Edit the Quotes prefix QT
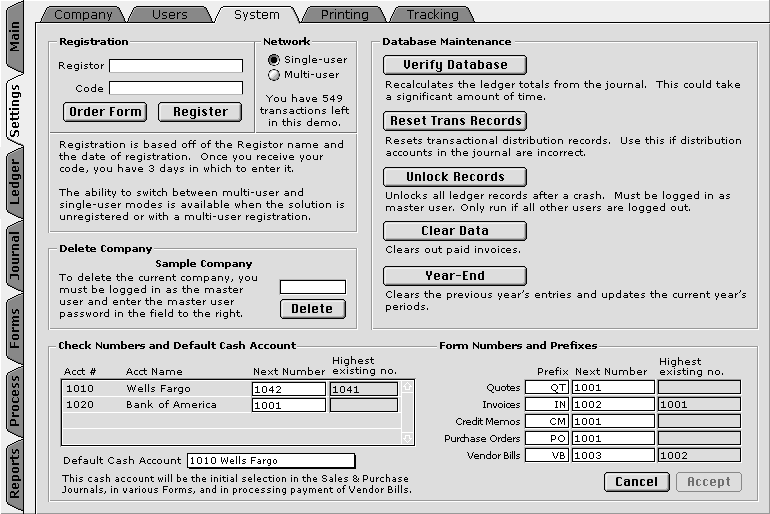The image size is (770, 514). tap(547, 387)
